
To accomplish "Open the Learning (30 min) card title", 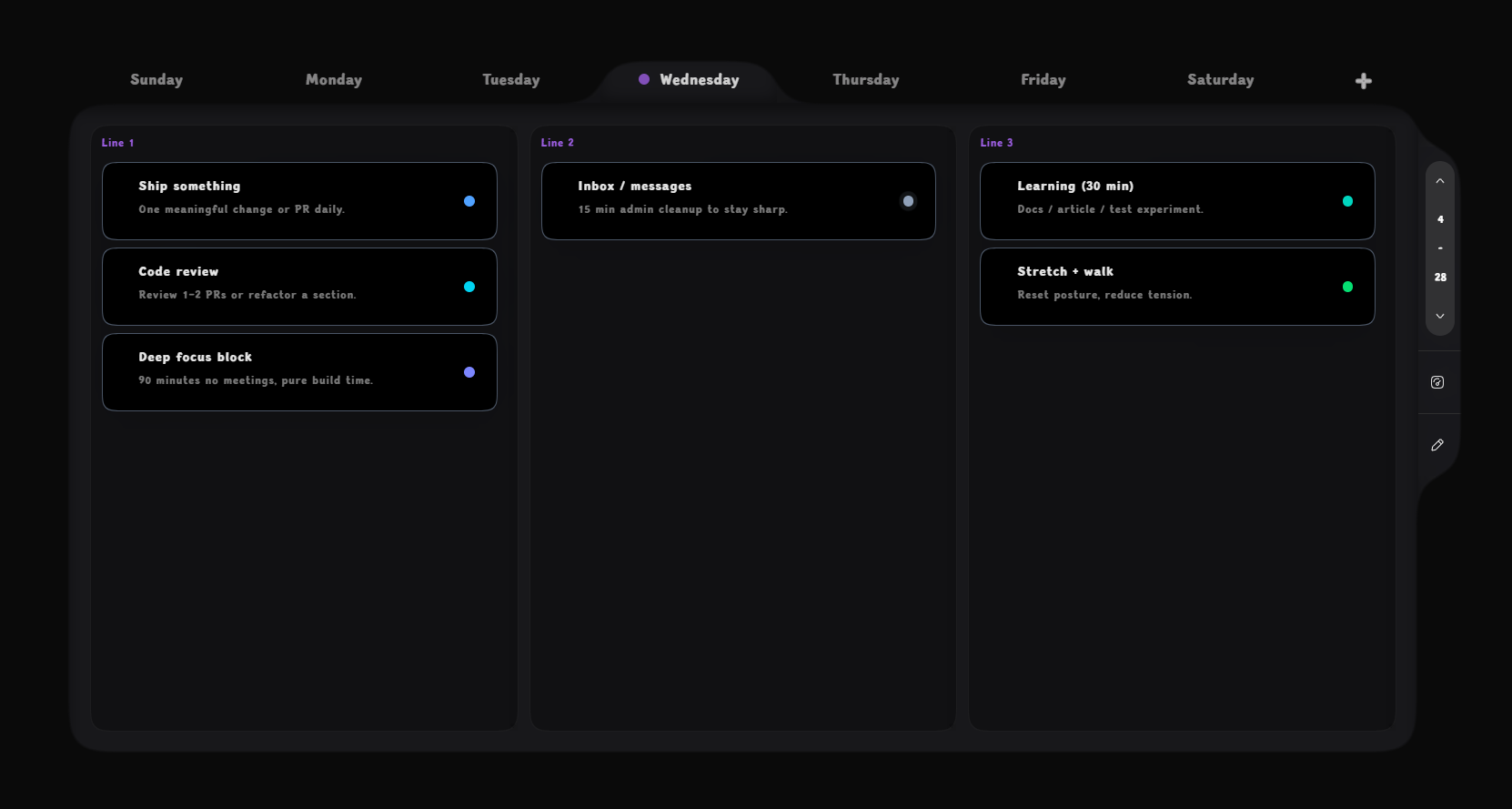I will [x=1075, y=186].
